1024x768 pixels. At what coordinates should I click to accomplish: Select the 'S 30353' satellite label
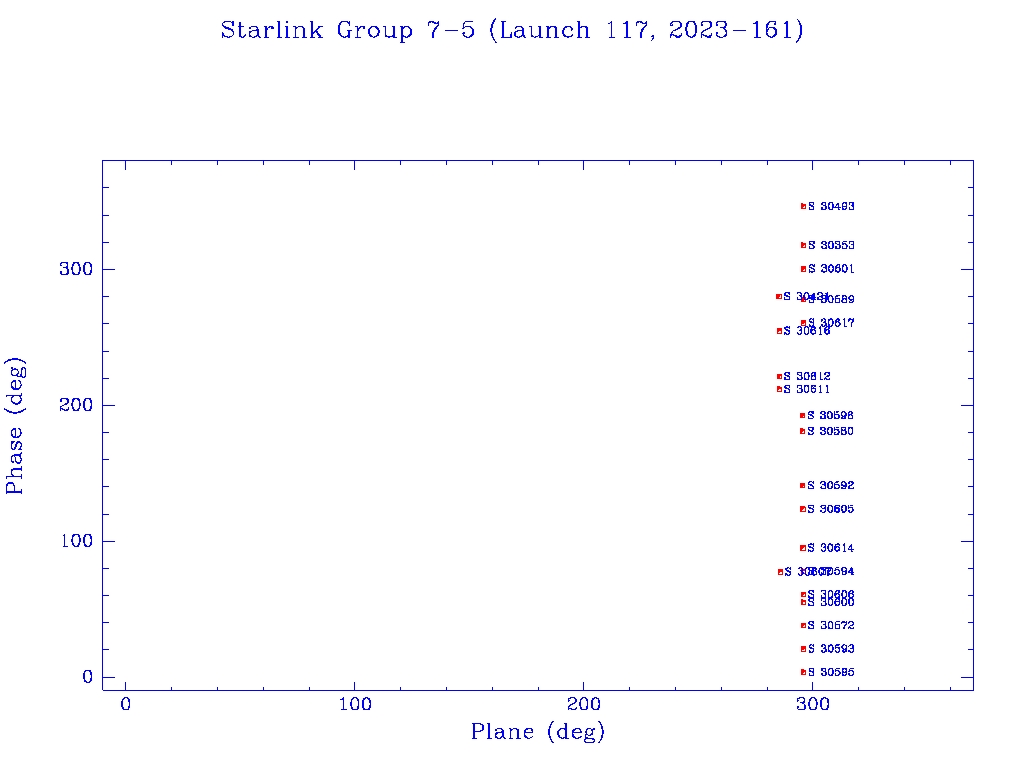point(831,246)
